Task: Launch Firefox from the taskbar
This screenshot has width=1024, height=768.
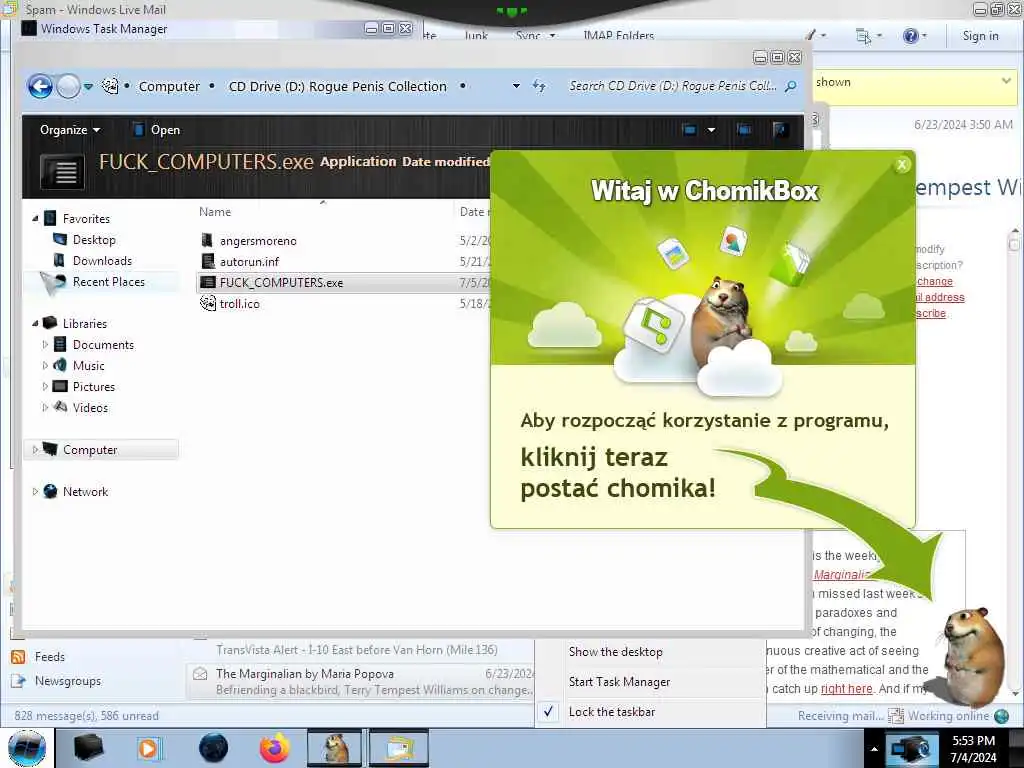Action: tap(275, 748)
